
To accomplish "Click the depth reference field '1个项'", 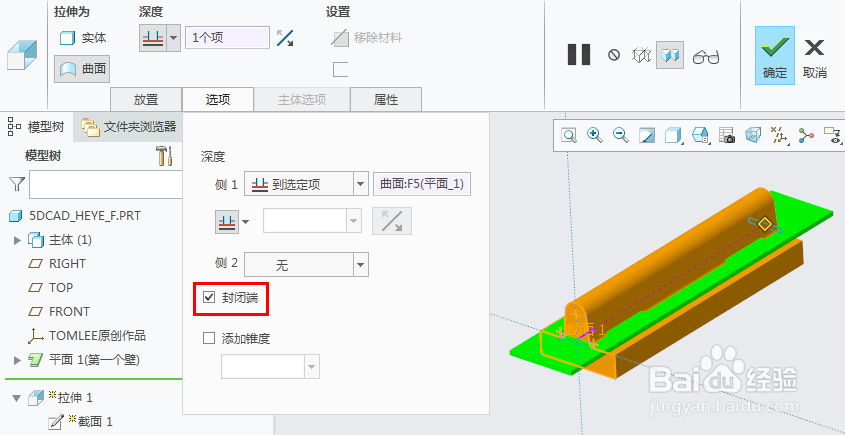I will coord(227,38).
